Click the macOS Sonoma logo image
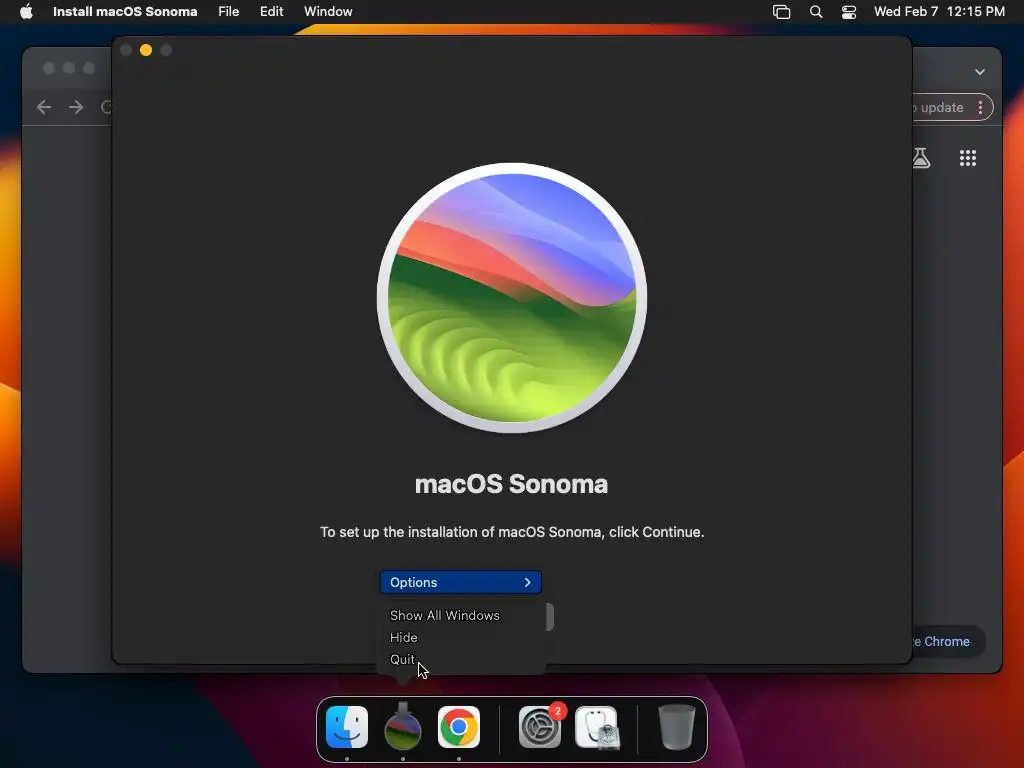This screenshot has width=1024, height=768. click(512, 298)
